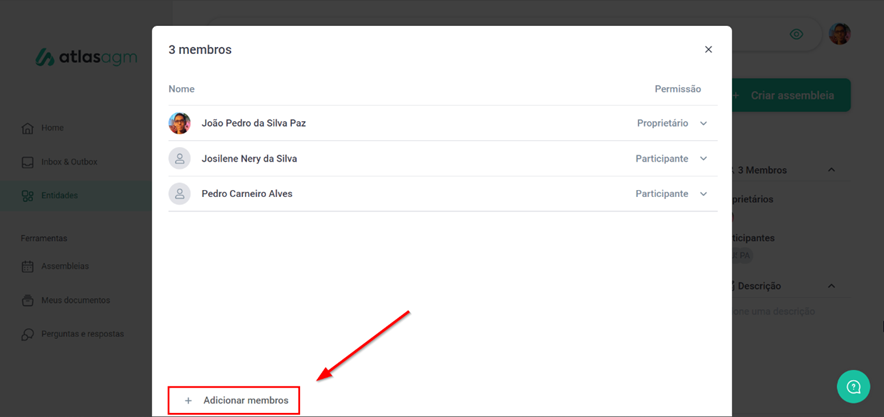Click the atlasagm logo

pyautogui.click(x=84, y=58)
